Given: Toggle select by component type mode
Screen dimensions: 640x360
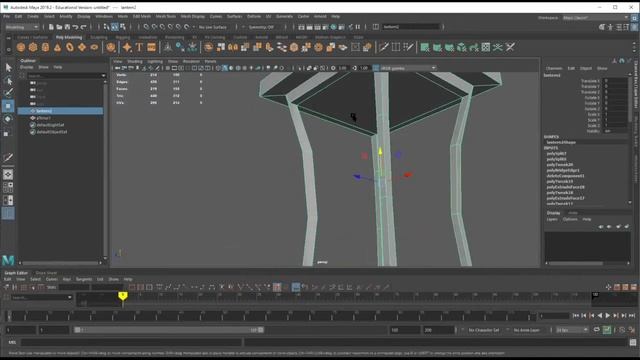Looking at the screenshot, I should 123,27.
